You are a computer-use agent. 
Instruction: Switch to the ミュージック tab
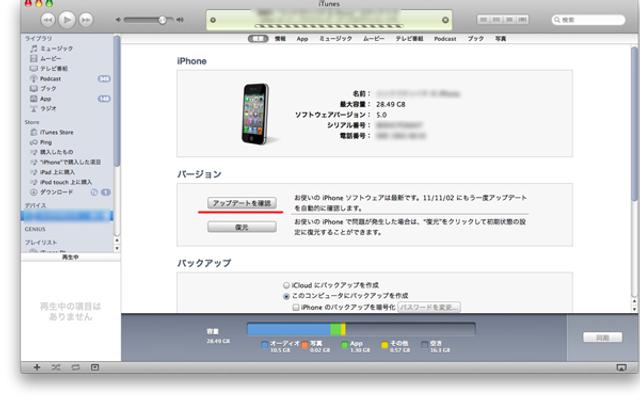point(336,39)
